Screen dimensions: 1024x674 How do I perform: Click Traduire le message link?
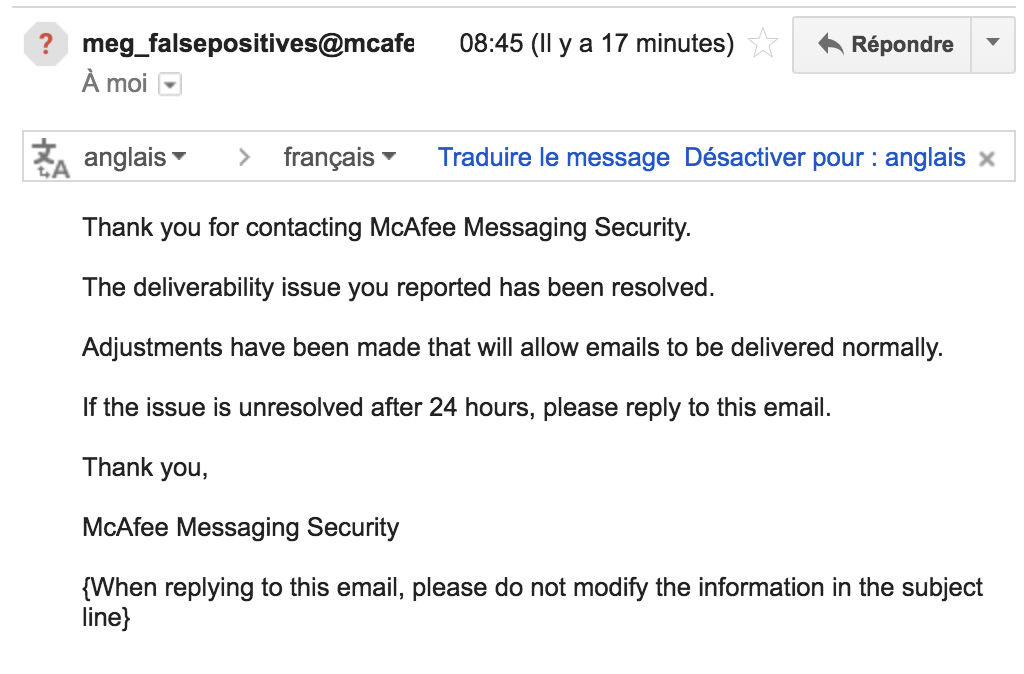click(553, 157)
